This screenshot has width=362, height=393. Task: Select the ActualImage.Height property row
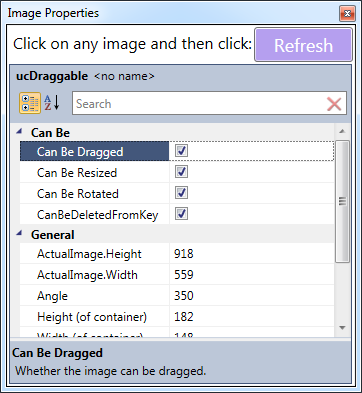(177, 254)
